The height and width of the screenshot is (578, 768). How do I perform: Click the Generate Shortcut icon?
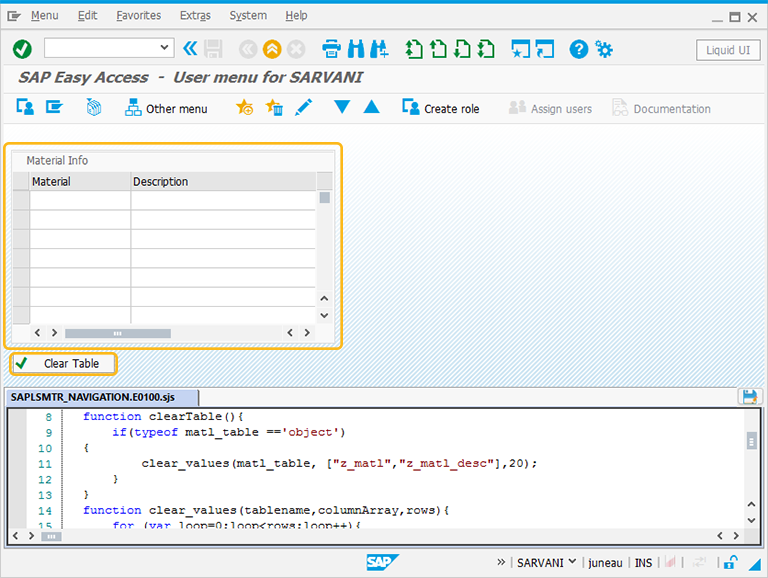(x=545, y=49)
